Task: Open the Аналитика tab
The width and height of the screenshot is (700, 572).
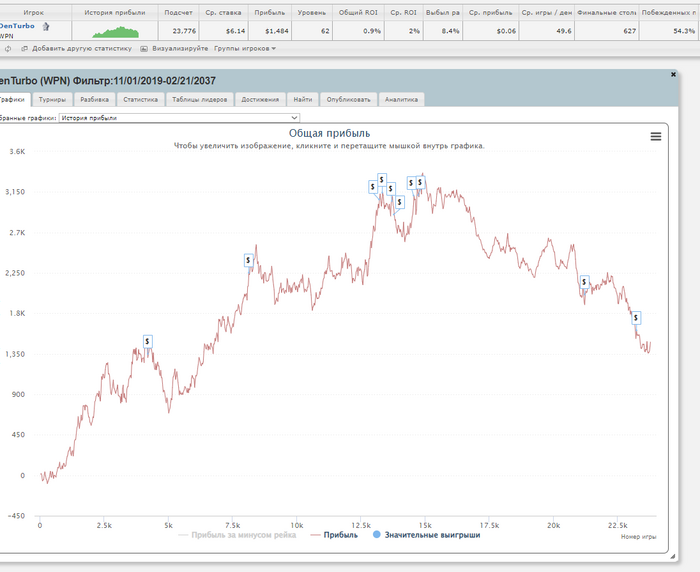Action: [x=401, y=100]
